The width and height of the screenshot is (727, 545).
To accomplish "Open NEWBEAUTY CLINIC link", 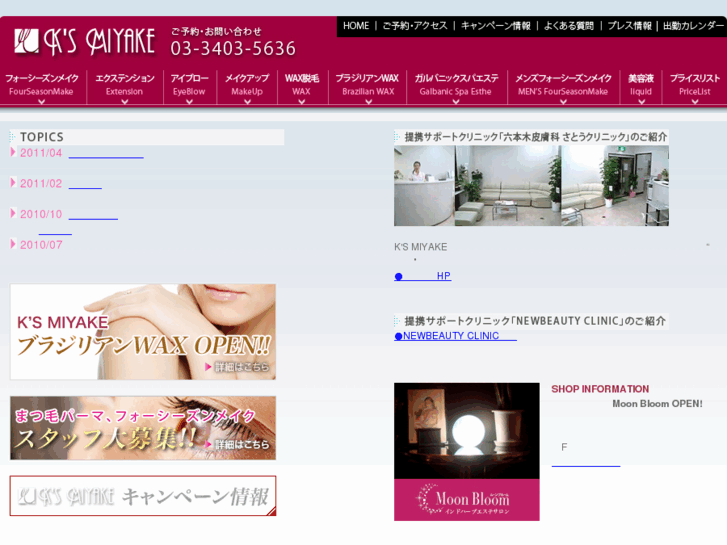I will coord(455,336).
